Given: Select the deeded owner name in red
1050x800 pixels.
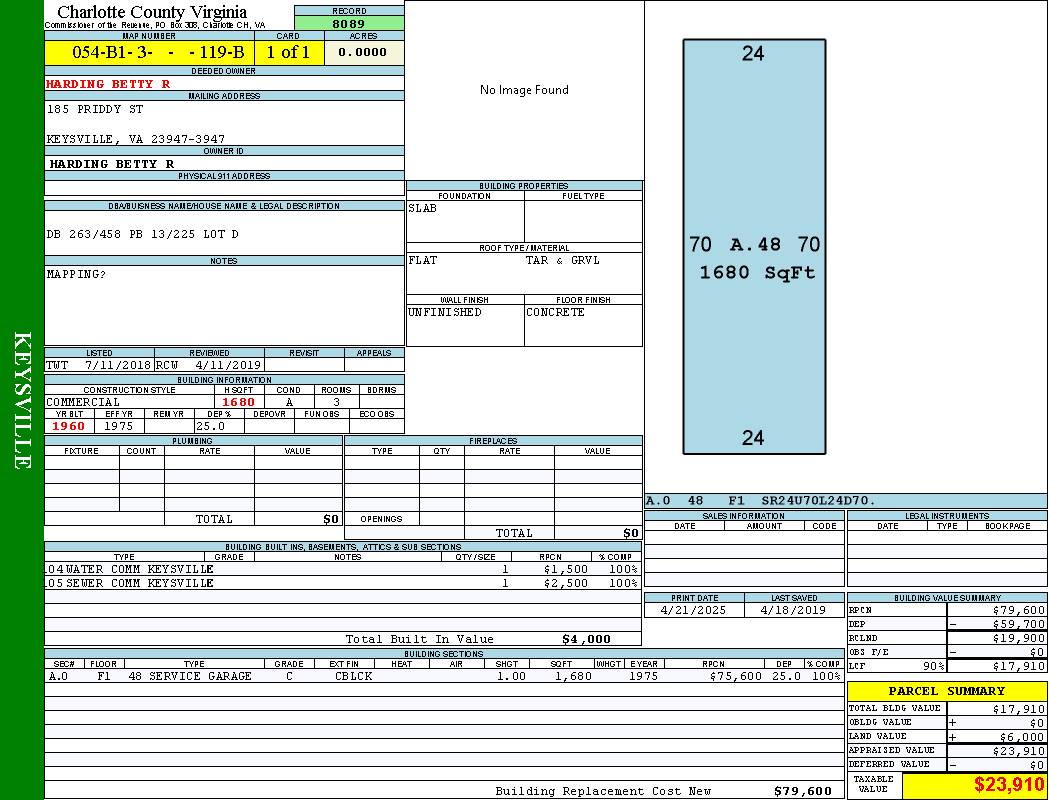Looking at the screenshot, I should [x=108, y=84].
